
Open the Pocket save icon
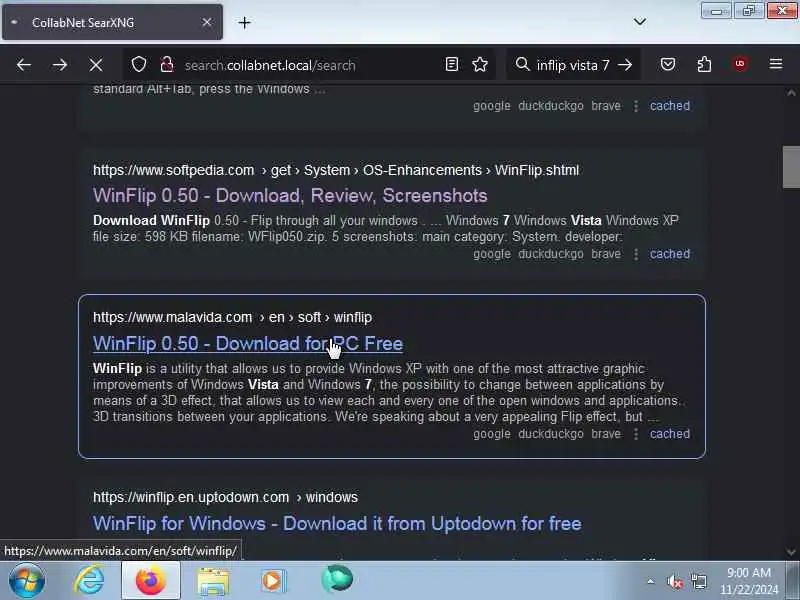[668, 64]
